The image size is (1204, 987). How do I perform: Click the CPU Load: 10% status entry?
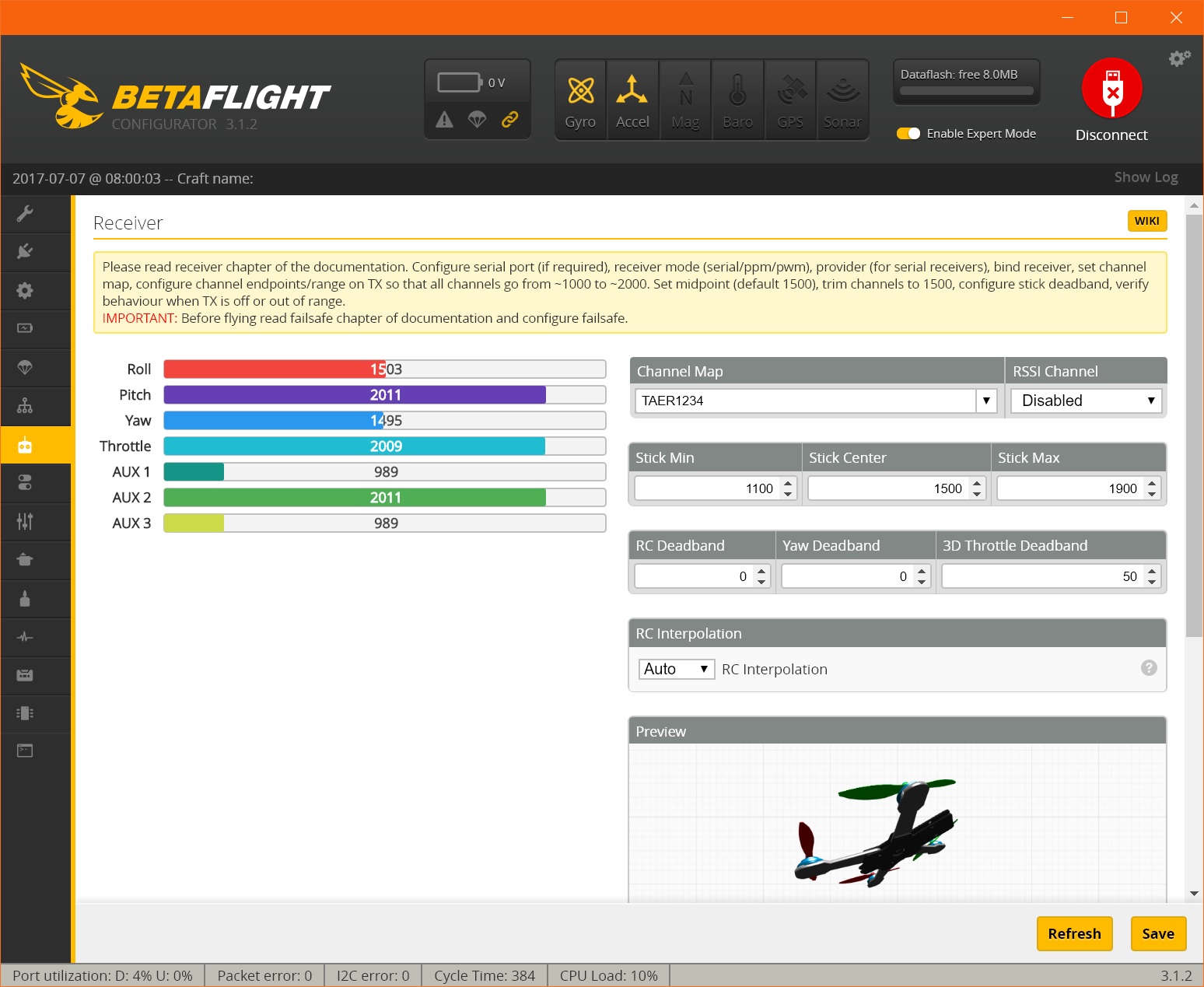(609, 975)
